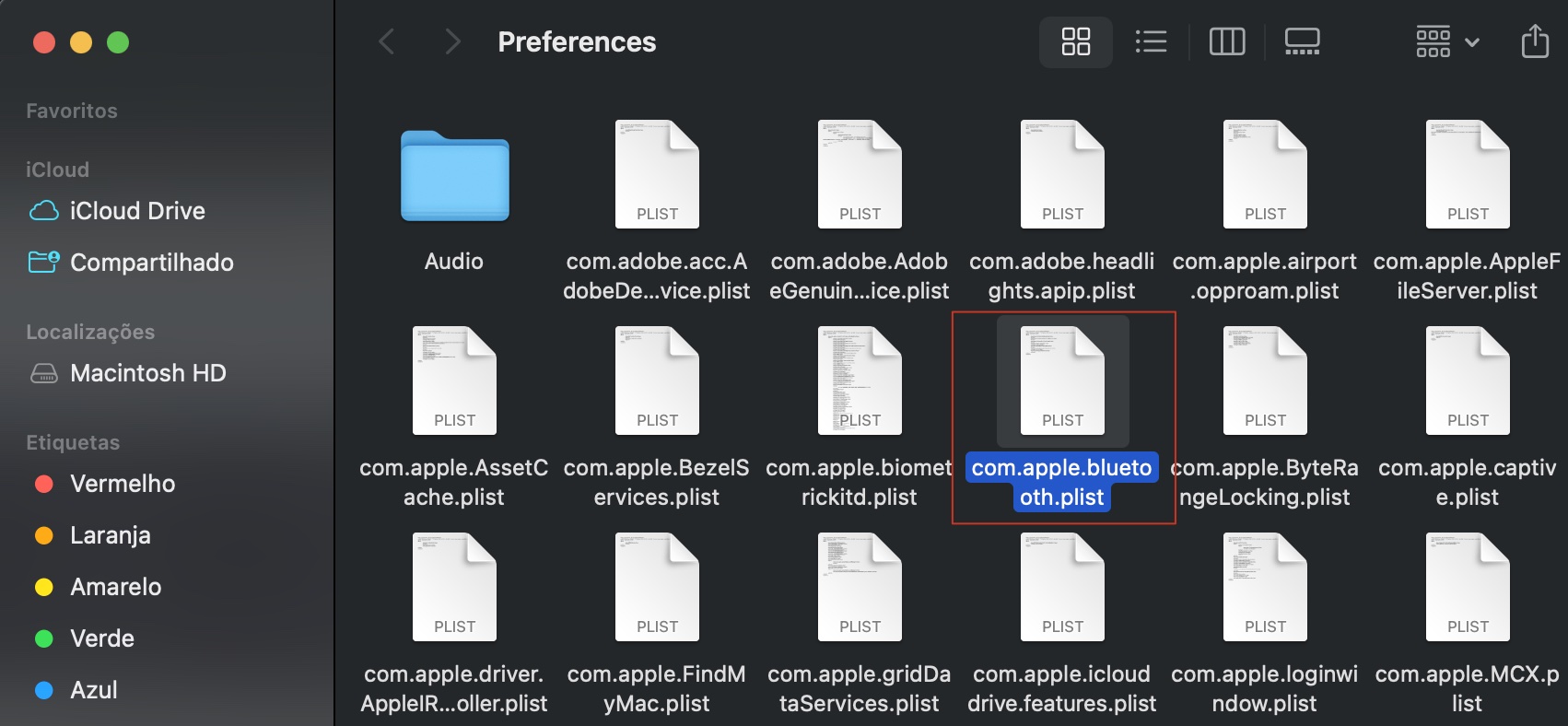Select com.apple.driver.AppleIR...oller.plist file icon

point(454,587)
